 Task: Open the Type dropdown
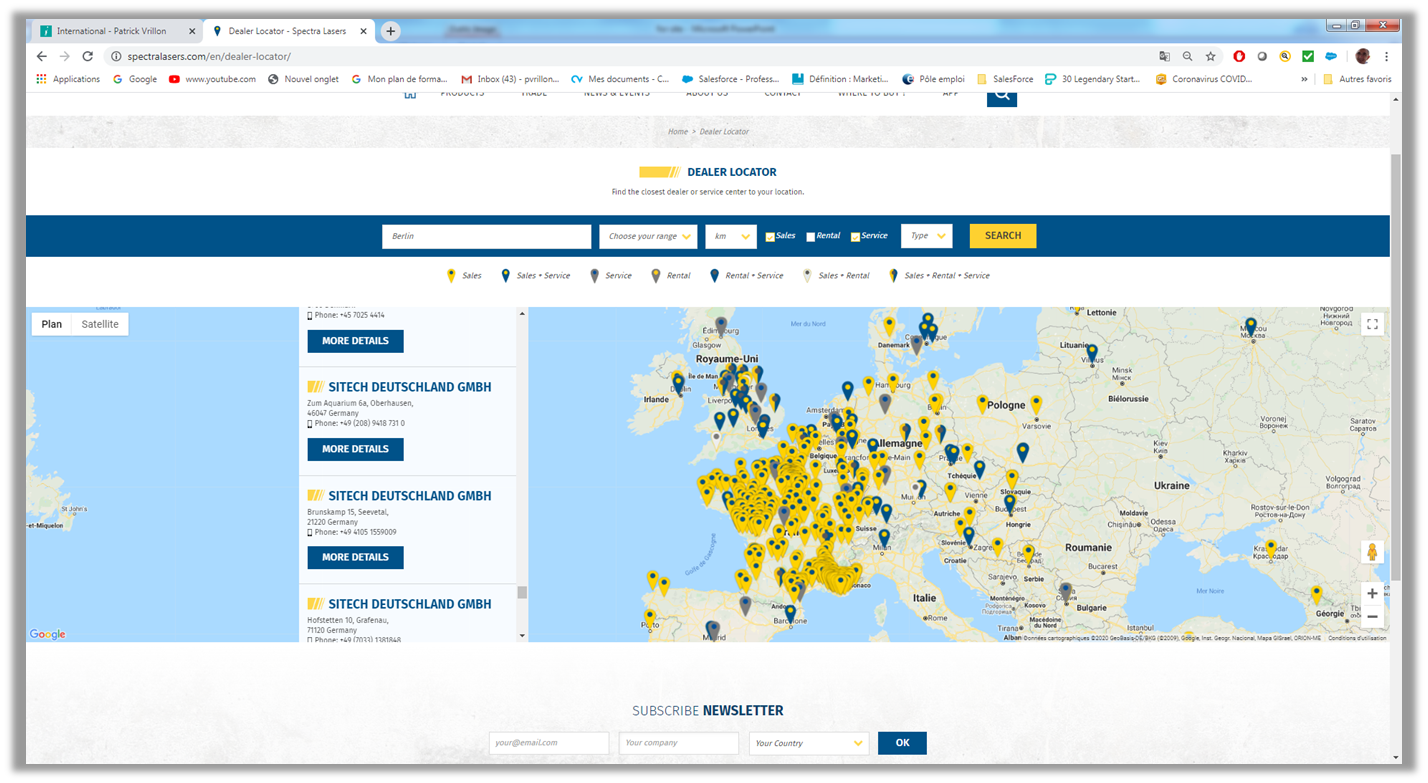[x=926, y=236]
